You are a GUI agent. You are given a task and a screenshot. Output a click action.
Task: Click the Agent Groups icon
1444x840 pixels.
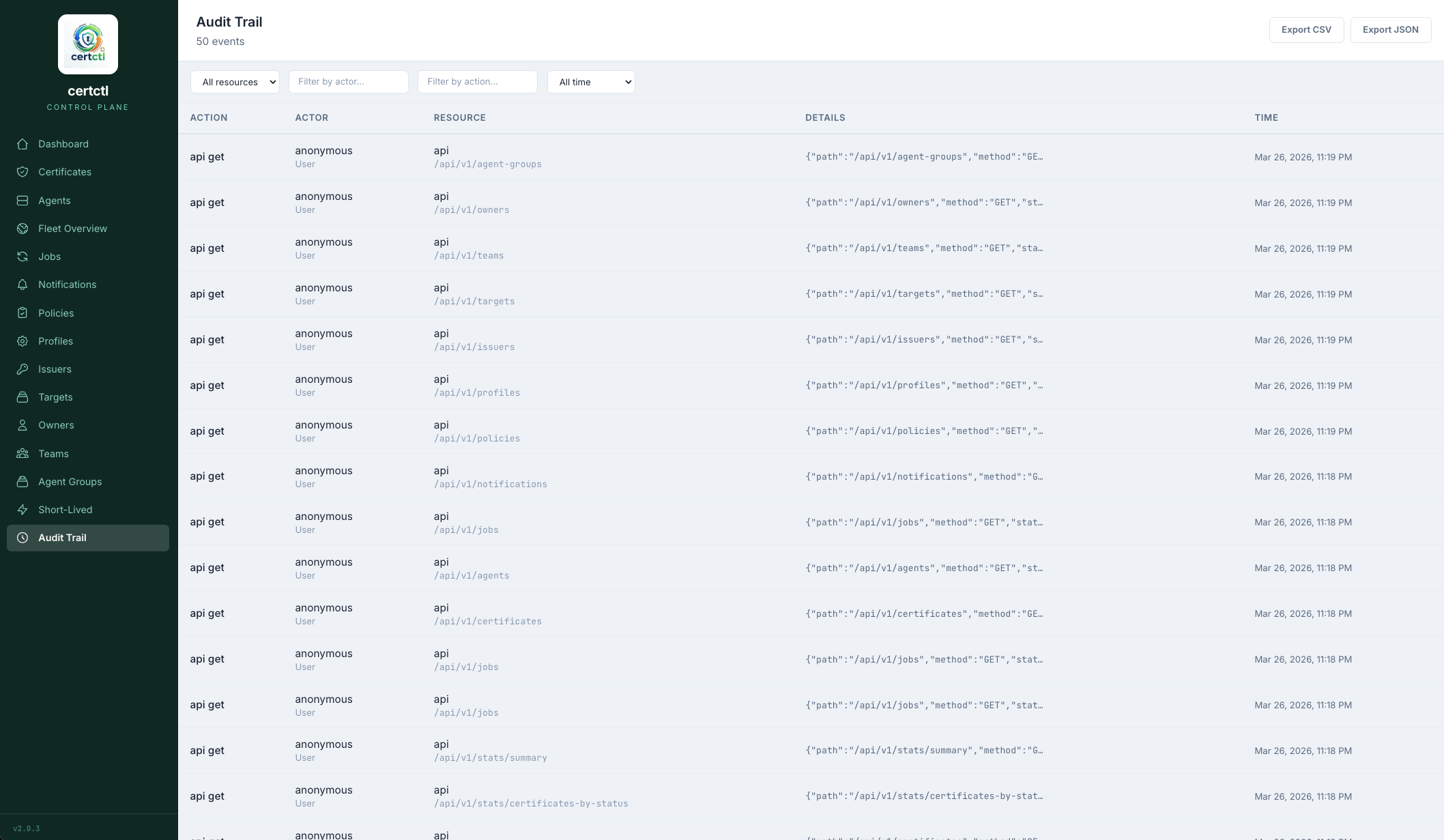[23, 482]
